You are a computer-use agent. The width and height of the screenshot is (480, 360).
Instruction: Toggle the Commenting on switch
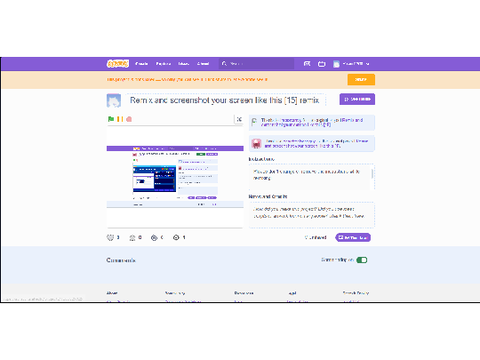362,260
